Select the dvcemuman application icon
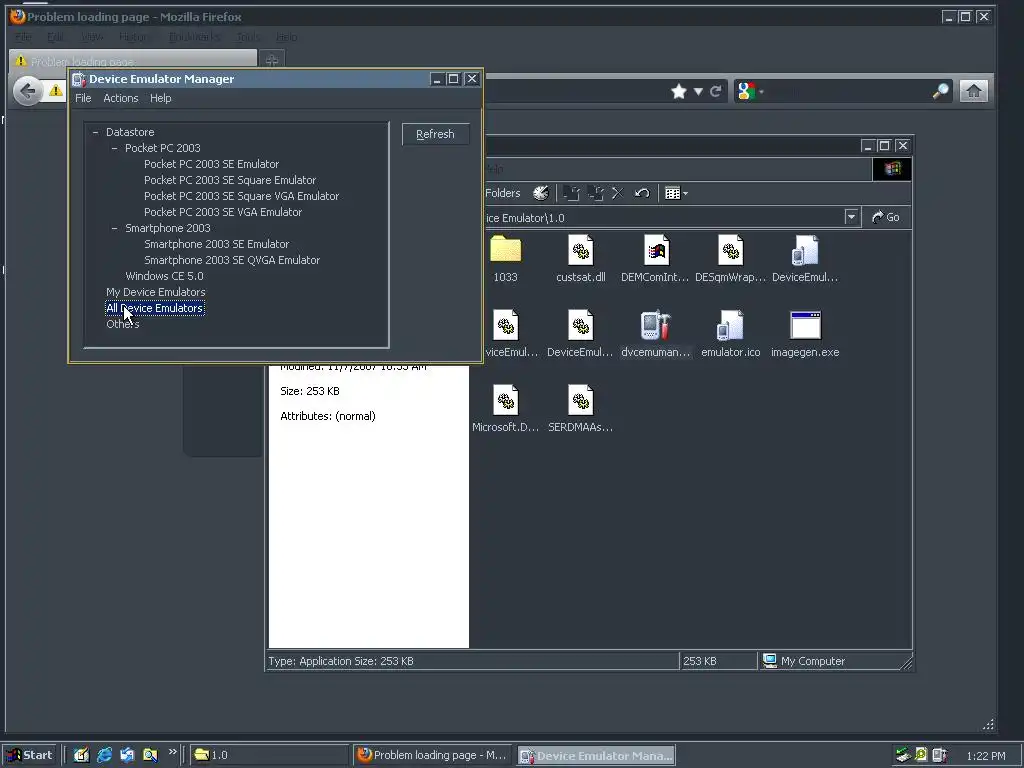This screenshot has width=1024, height=768. pyautogui.click(x=656, y=325)
